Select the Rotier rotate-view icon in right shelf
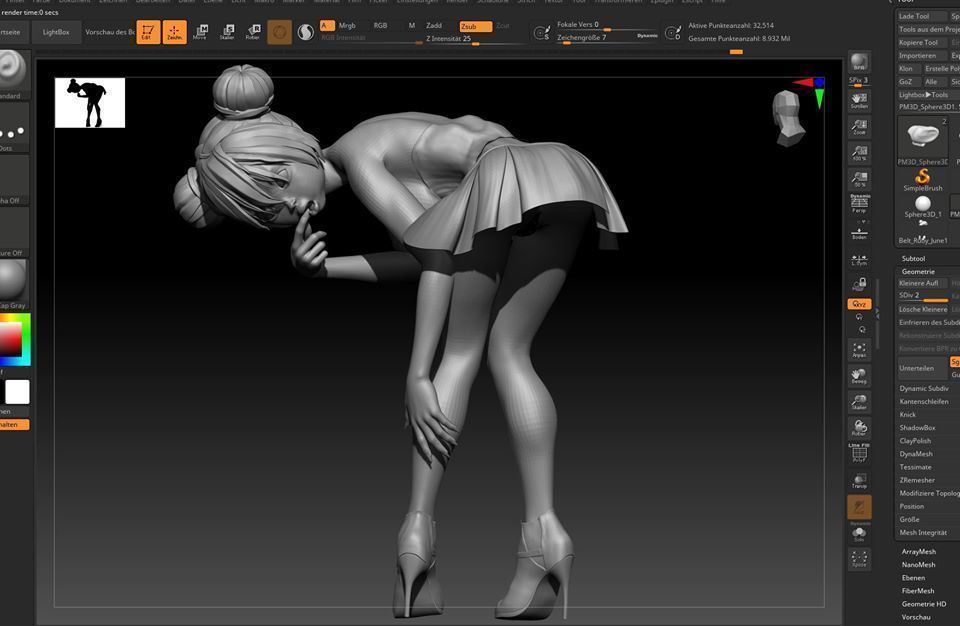Image resolution: width=960 pixels, height=626 pixels. 859,428
